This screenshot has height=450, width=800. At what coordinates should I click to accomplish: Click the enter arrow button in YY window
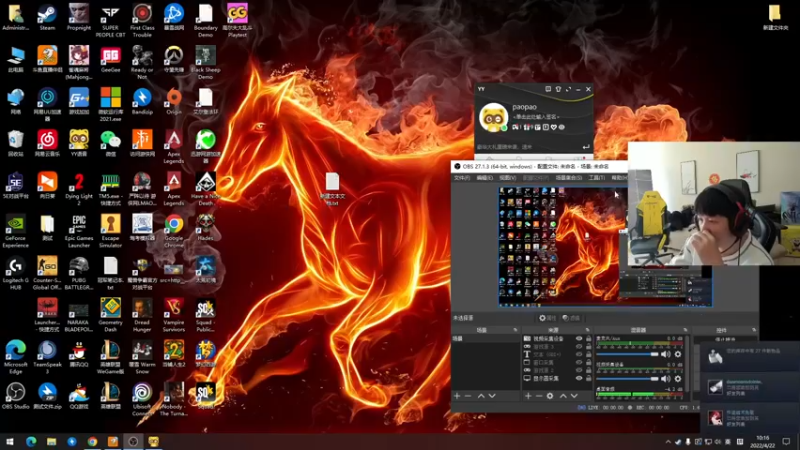[x=586, y=147]
